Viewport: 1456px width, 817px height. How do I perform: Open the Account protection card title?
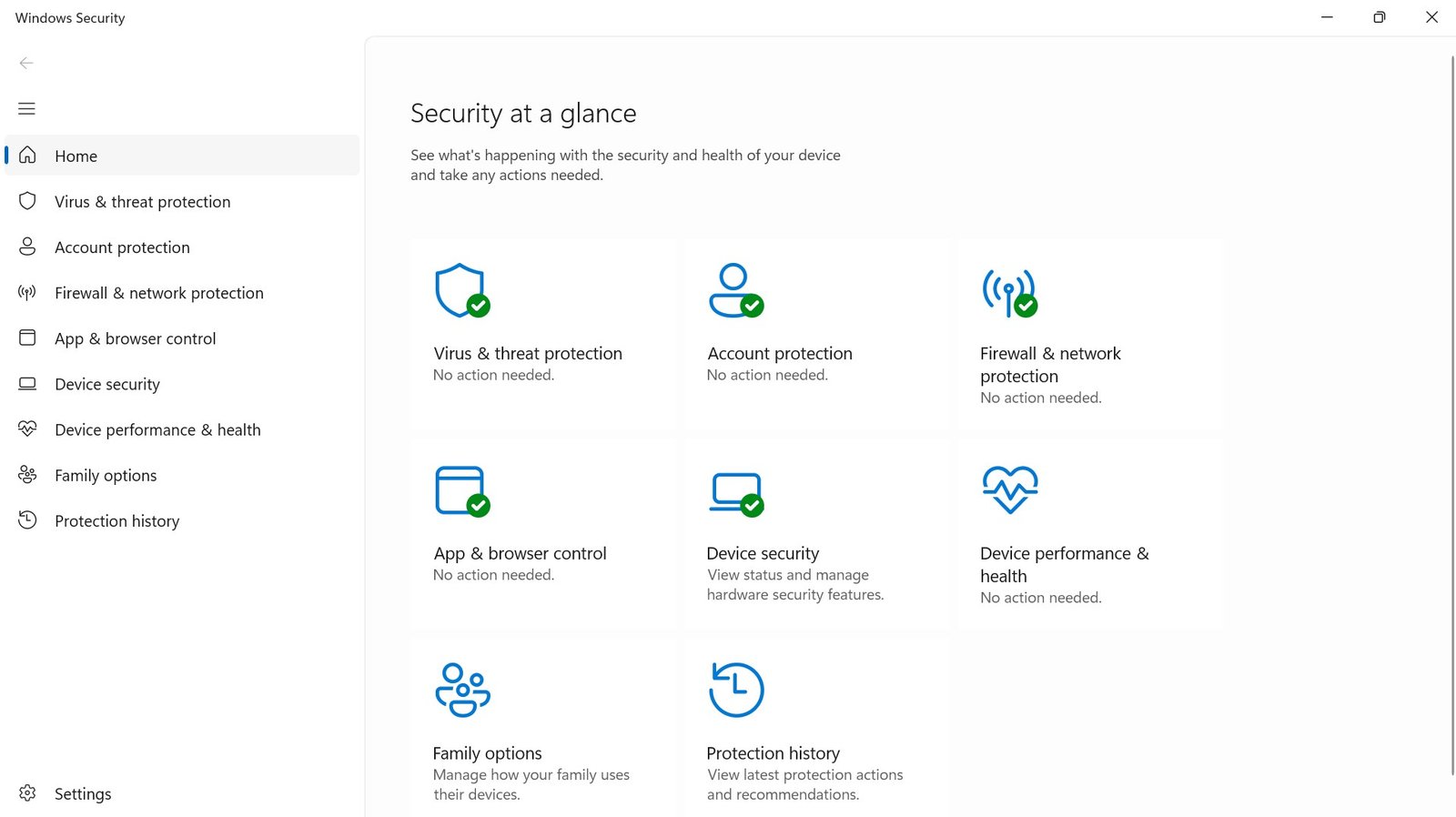point(780,353)
